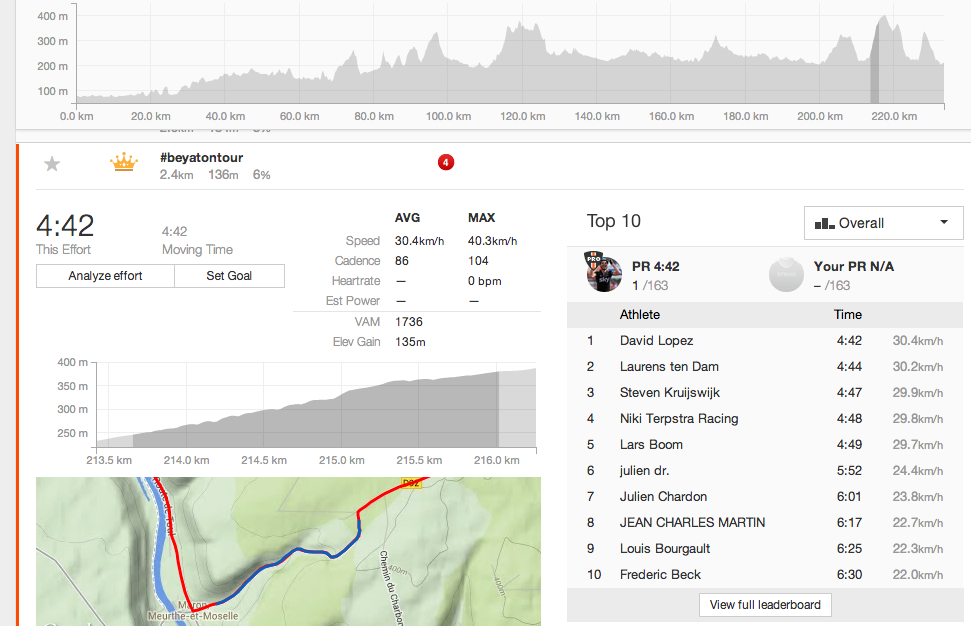This screenshot has height=626, width=971.
Task: Open Lars Boom's athlete profile
Action: (651, 445)
